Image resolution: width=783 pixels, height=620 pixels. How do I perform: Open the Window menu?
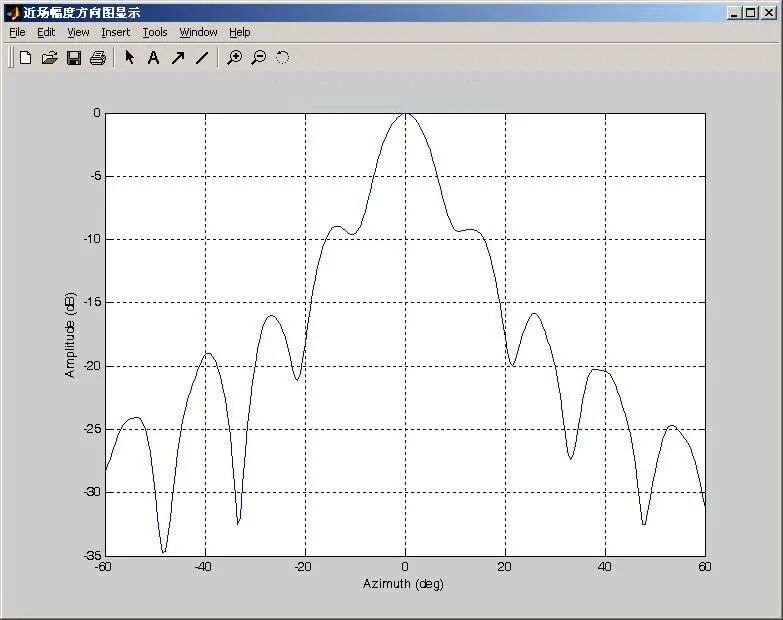click(x=198, y=32)
